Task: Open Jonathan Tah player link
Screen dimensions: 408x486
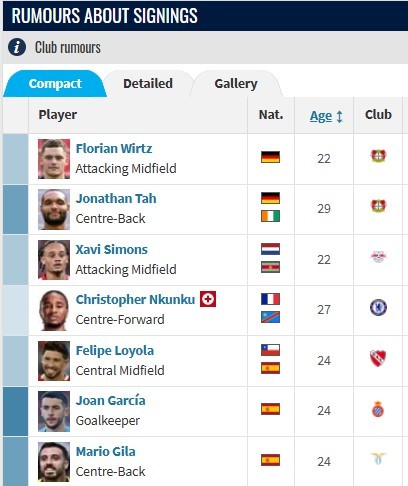Action: tap(116, 199)
